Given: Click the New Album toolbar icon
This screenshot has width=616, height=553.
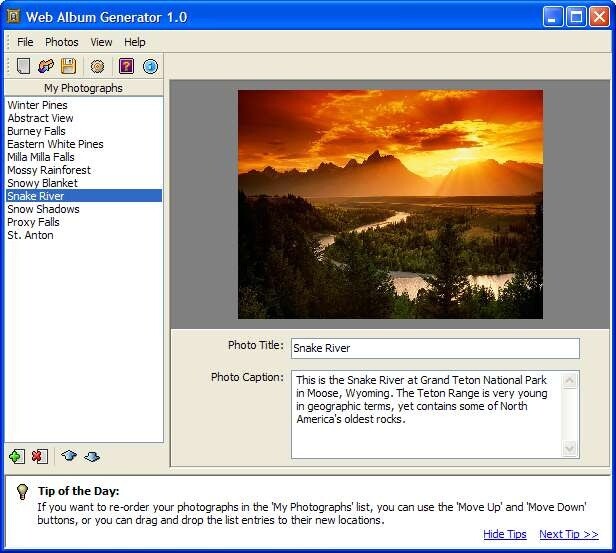Looking at the screenshot, I should point(23,66).
